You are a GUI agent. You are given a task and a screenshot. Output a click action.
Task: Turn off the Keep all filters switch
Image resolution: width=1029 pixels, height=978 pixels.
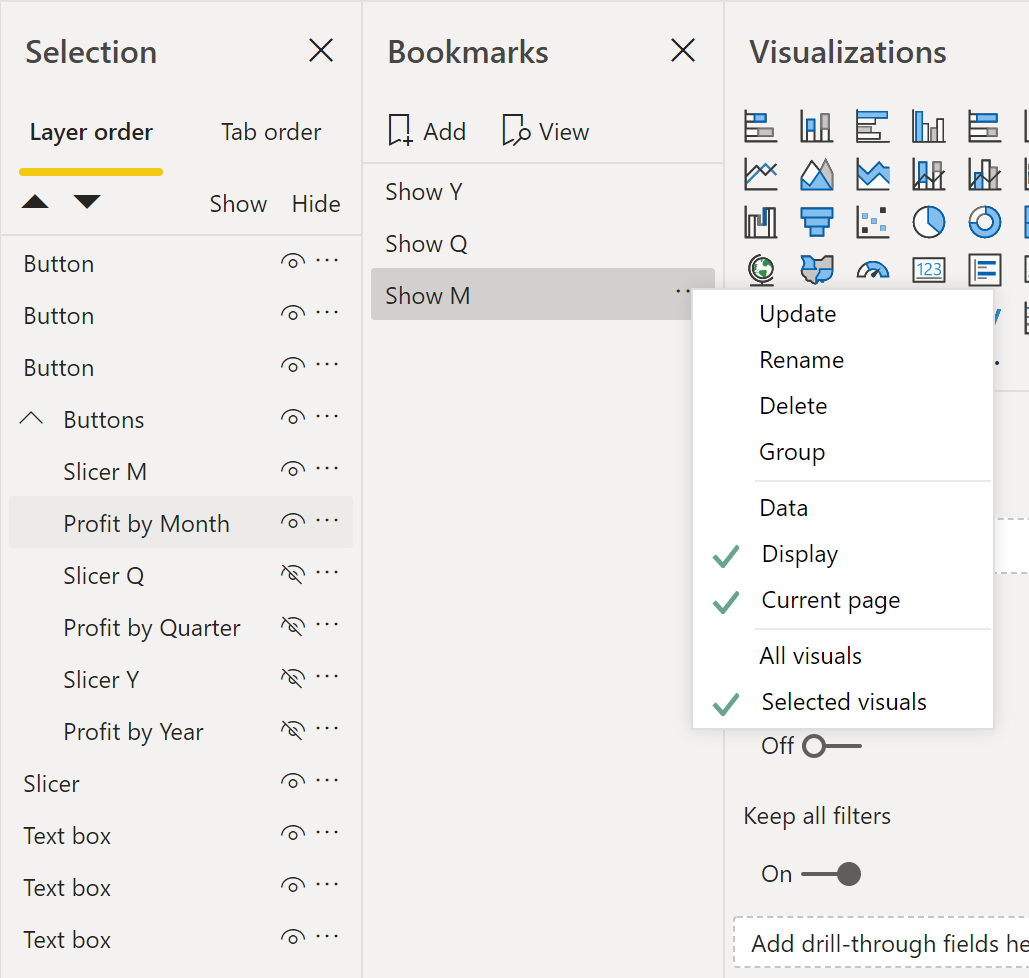click(831, 874)
